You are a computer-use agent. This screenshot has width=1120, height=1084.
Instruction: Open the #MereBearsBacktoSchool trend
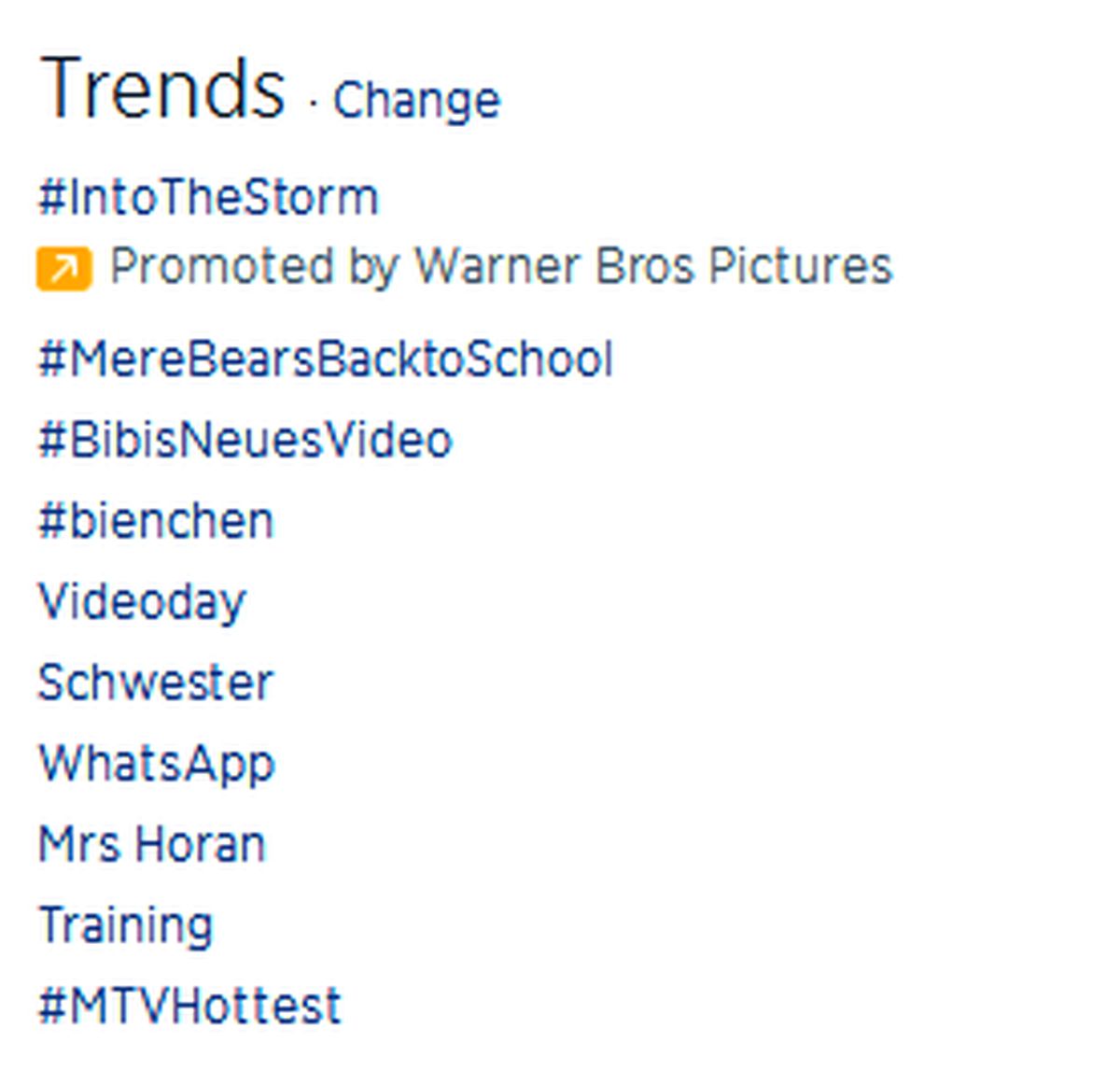tap(326, 359)
